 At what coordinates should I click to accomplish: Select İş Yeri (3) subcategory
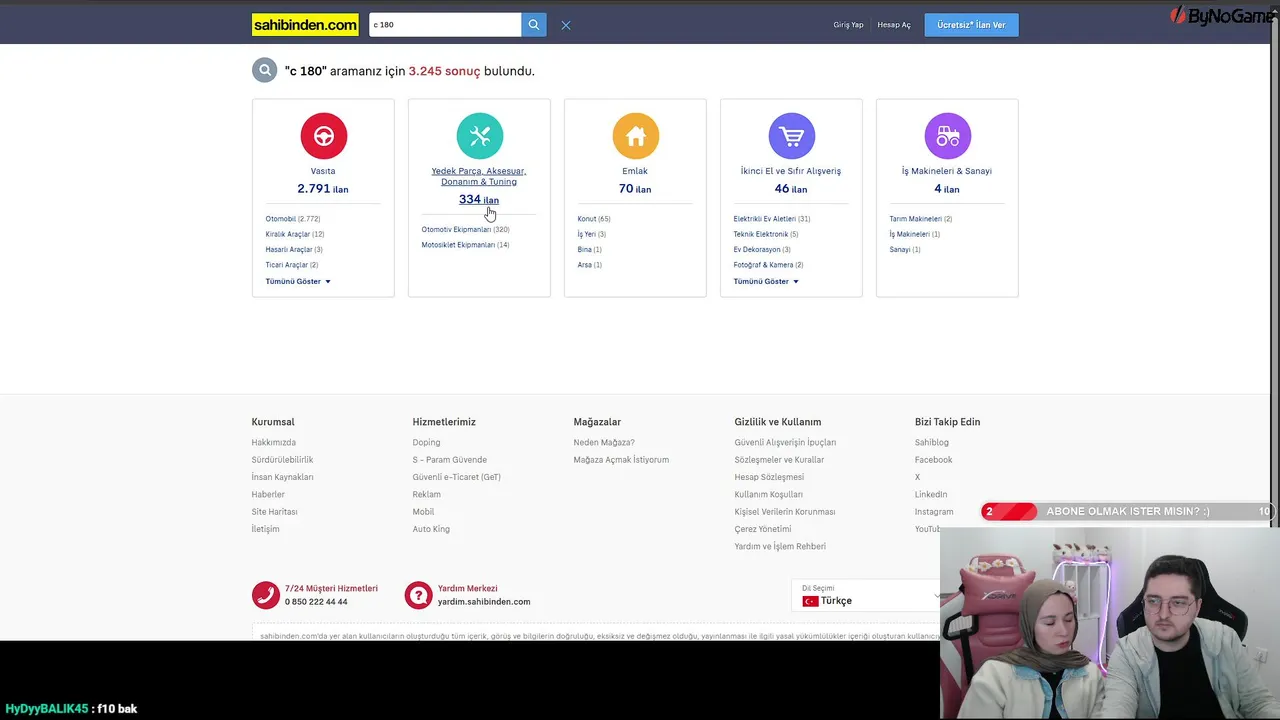[592, 234]
